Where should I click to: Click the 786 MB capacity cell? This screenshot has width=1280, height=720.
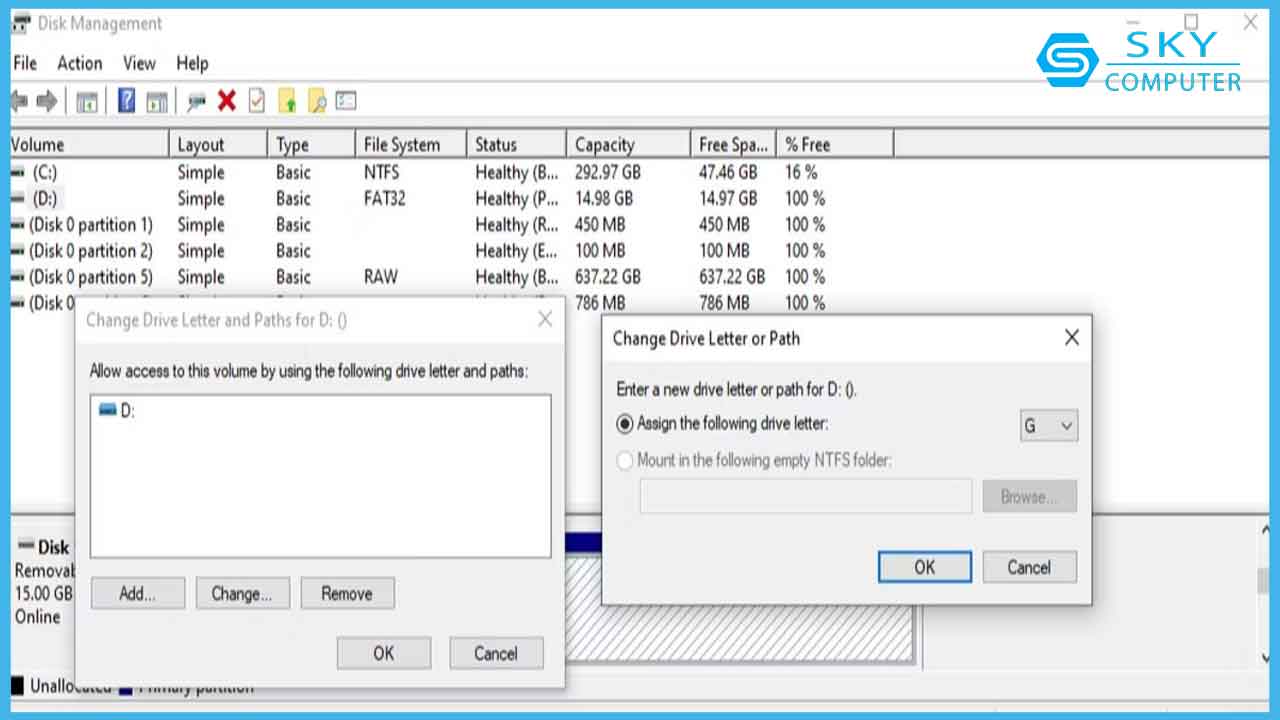tap(600, 303)
